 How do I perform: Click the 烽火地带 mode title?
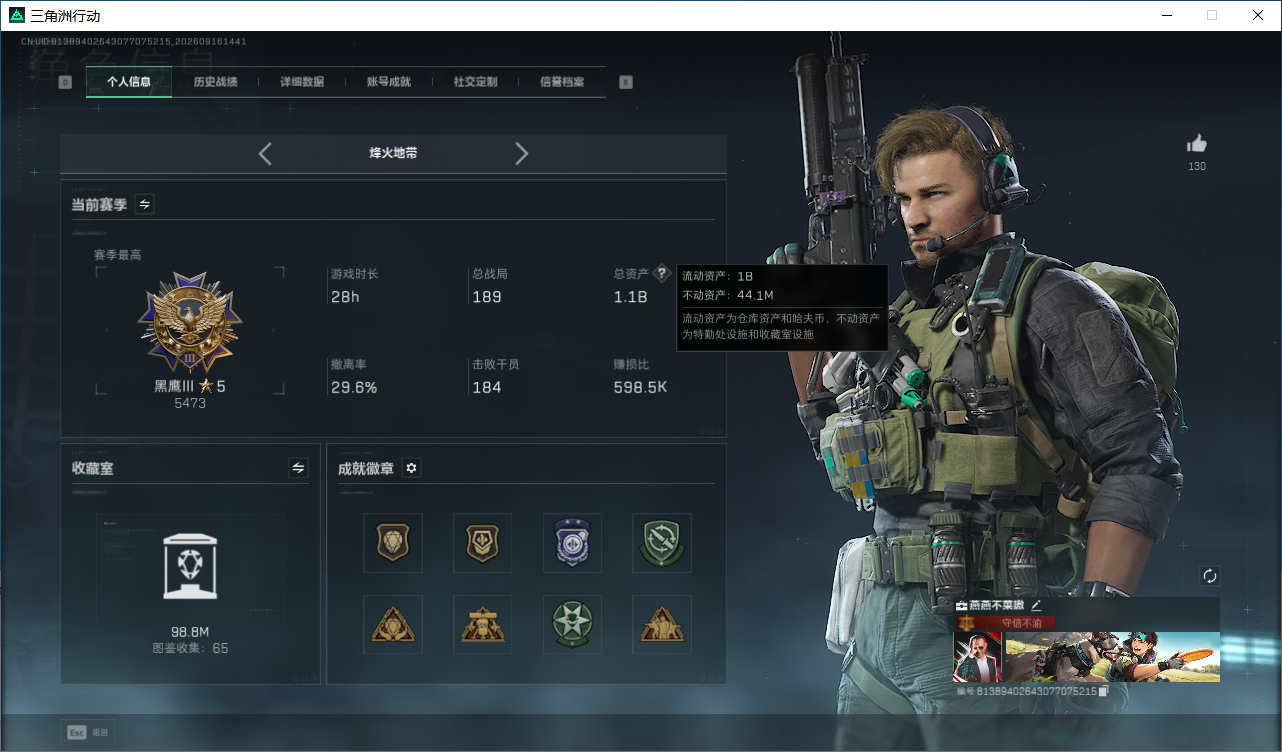pyautogui.click(x=393, y=154)
